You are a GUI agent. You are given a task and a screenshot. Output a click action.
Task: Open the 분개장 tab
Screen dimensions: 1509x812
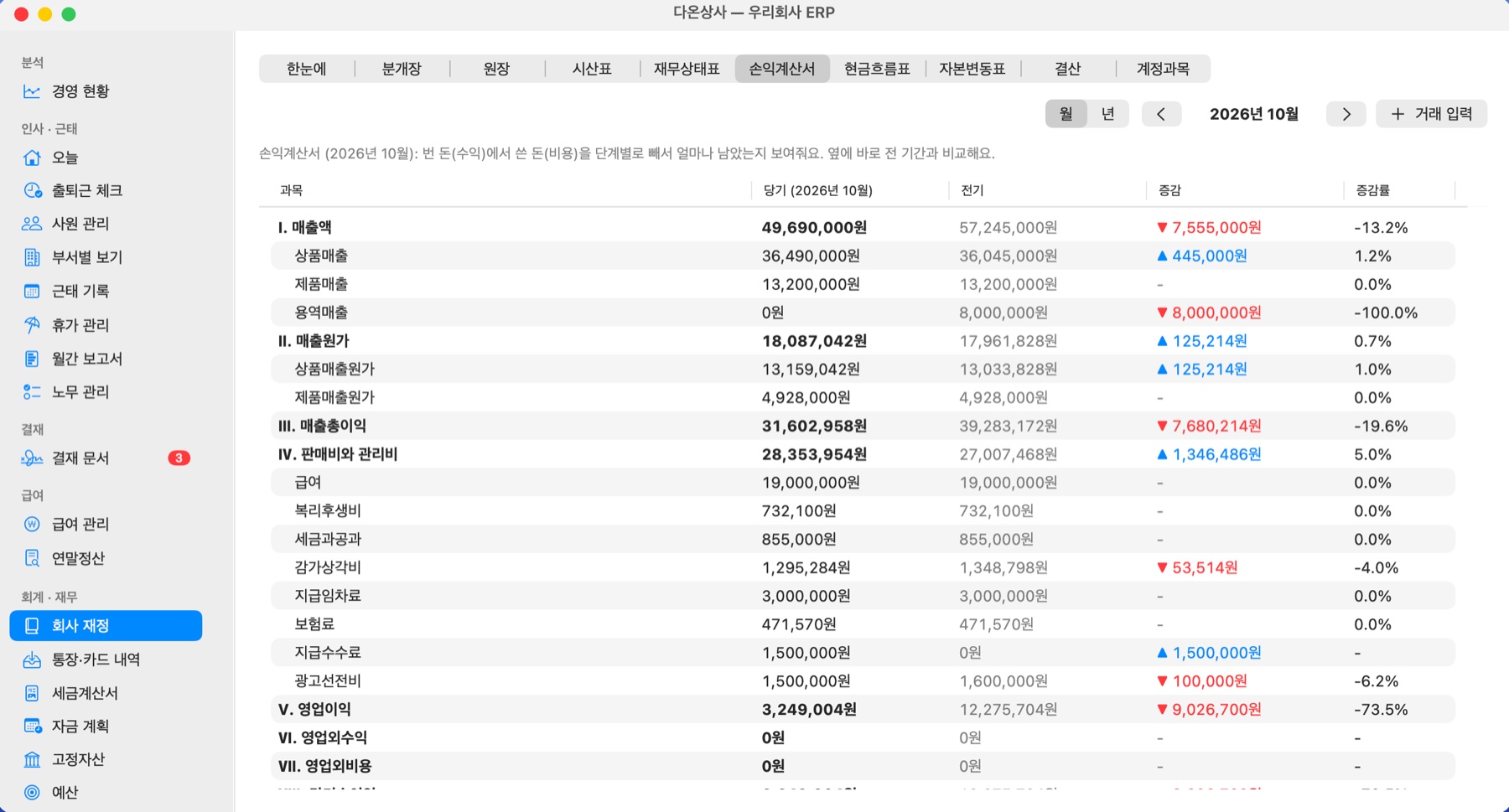[402, 69]
